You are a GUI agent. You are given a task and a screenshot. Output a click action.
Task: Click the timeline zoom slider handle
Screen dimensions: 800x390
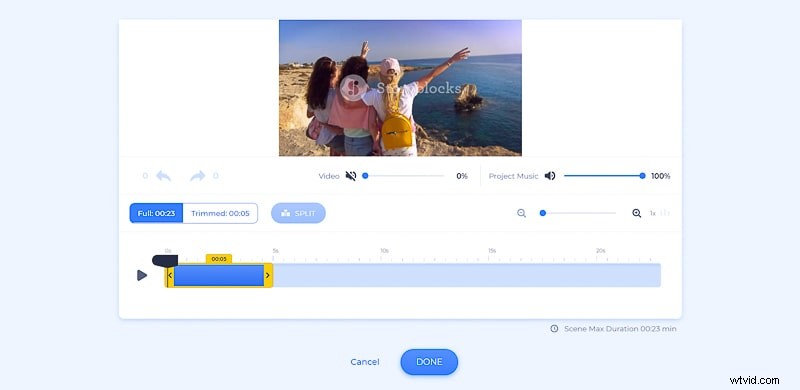(543, 213)
